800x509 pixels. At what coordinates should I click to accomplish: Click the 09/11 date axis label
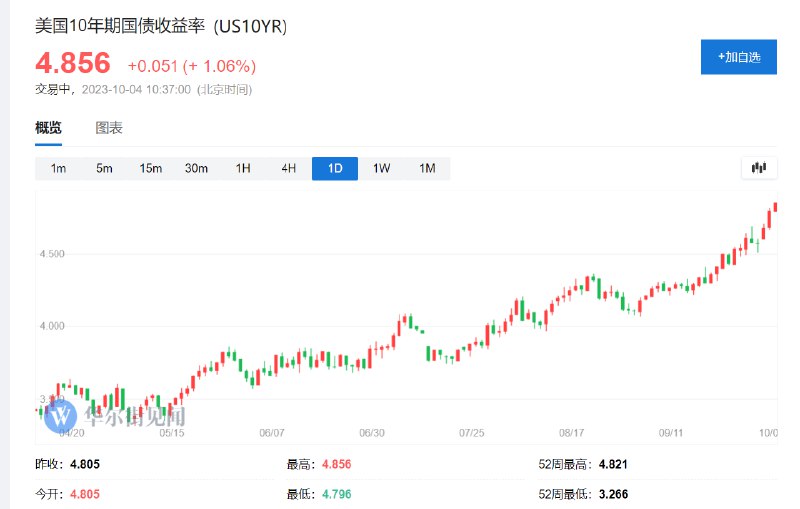tap(671, 433)
